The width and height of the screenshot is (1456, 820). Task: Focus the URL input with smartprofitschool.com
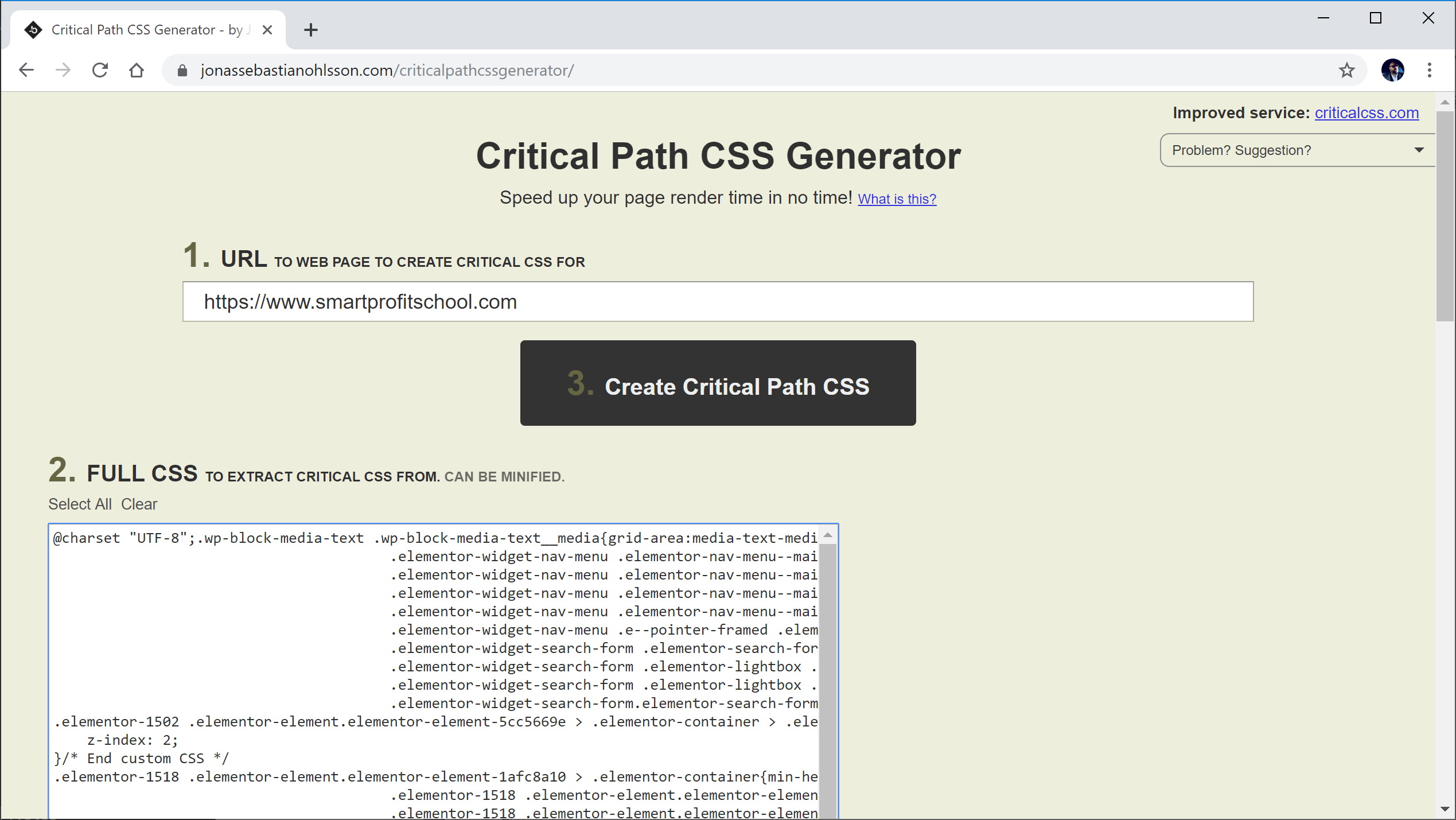coord(718,301)
